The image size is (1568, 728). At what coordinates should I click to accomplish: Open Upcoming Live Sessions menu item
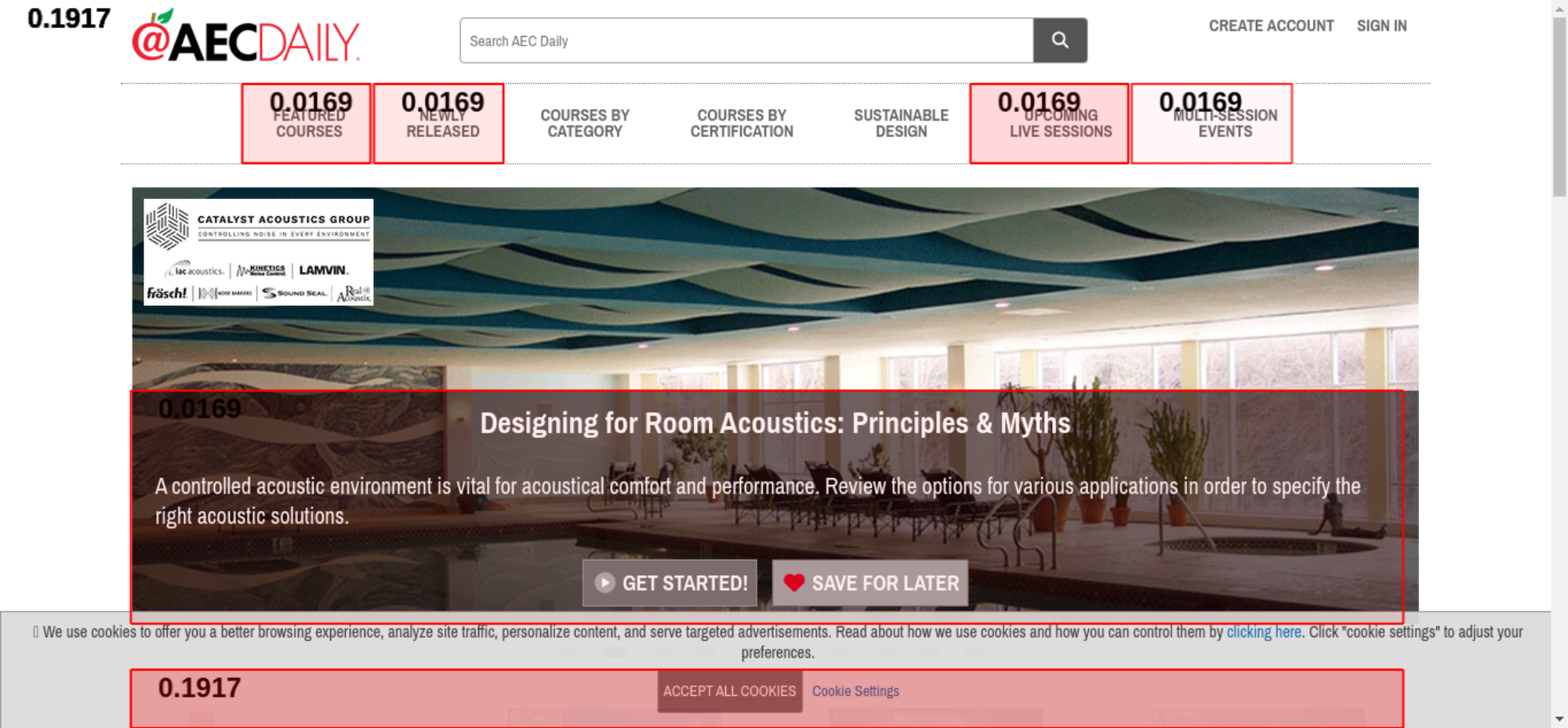click(x=1061, y=123)
